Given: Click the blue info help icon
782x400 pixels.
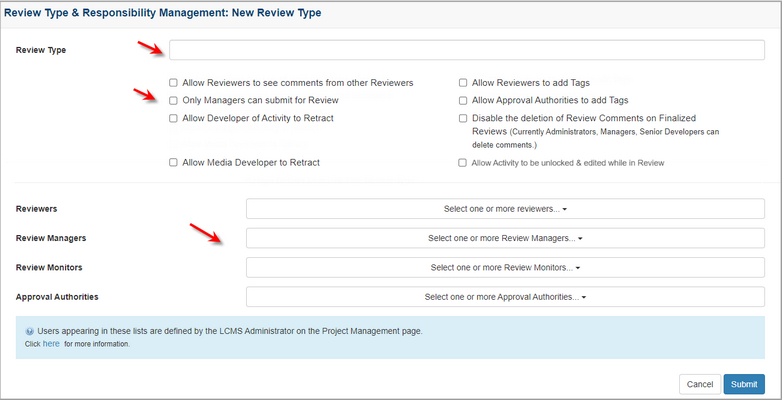Looking at the screenshot, I should [x=30, y=331].
